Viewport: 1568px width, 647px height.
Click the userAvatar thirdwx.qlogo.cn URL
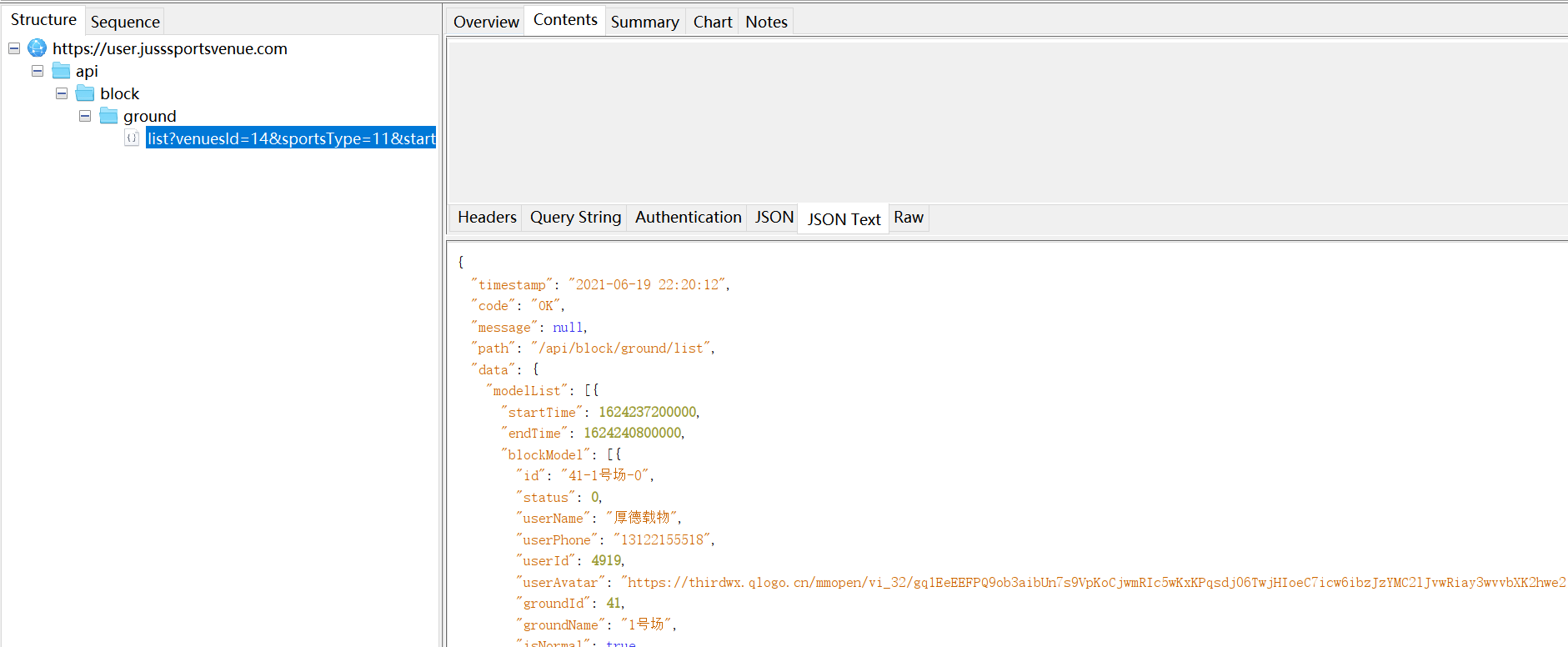click(1094, 583)
